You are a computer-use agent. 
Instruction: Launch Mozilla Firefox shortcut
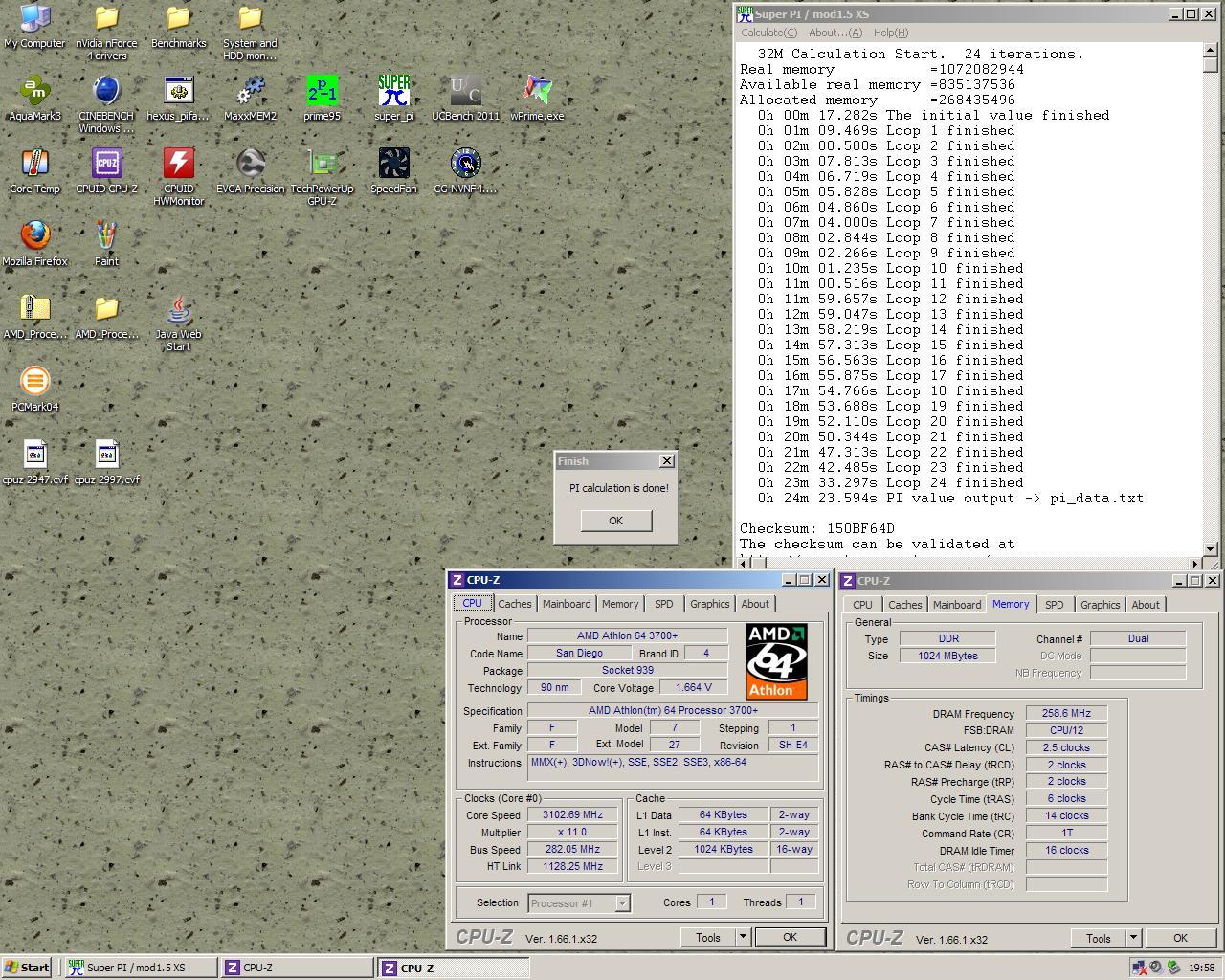[34, 244]
